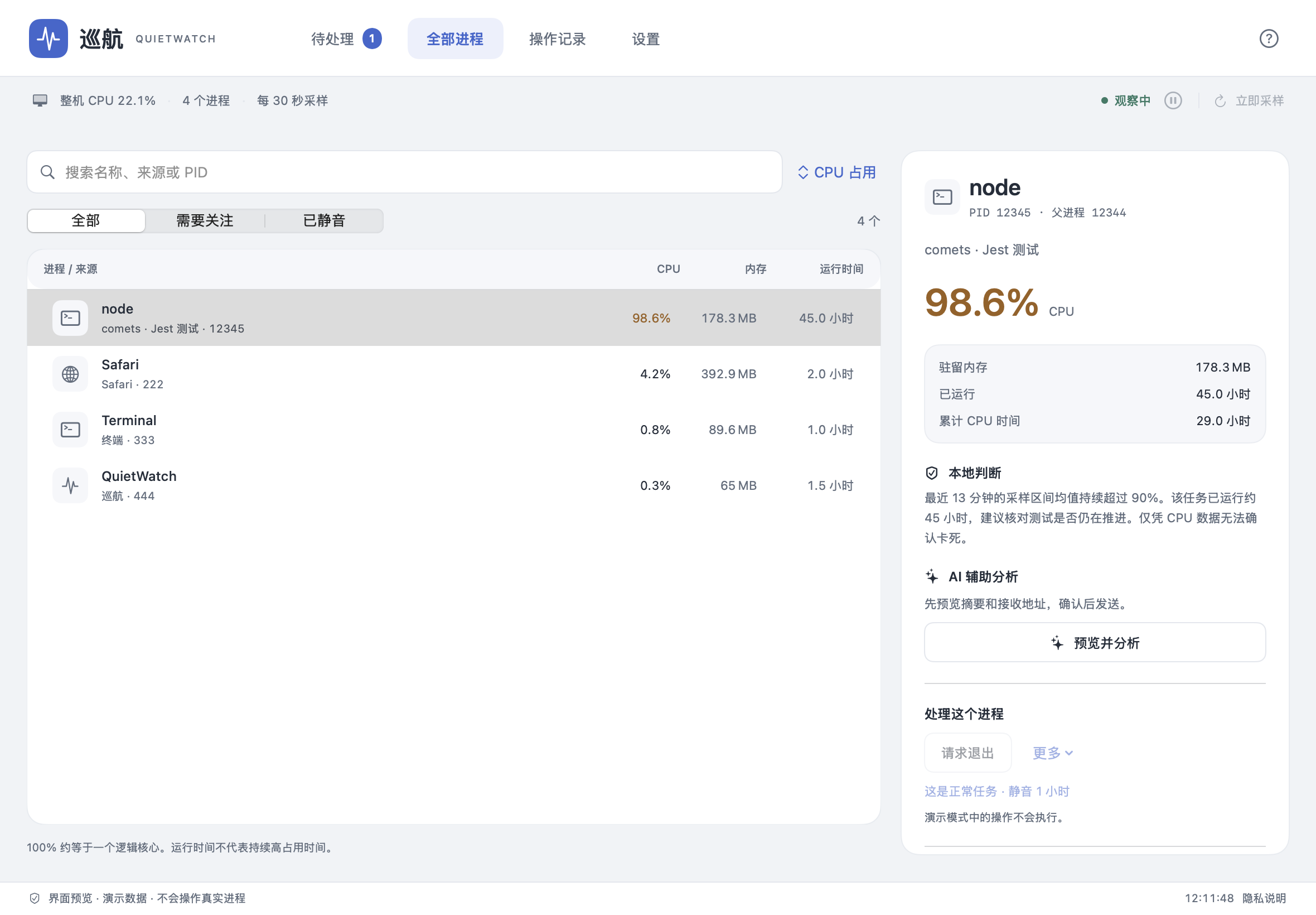Viewport: 1316px width, 915px height.
Task: Open the CPU 占用 sort dropdown
Action: tap(836, 172)
